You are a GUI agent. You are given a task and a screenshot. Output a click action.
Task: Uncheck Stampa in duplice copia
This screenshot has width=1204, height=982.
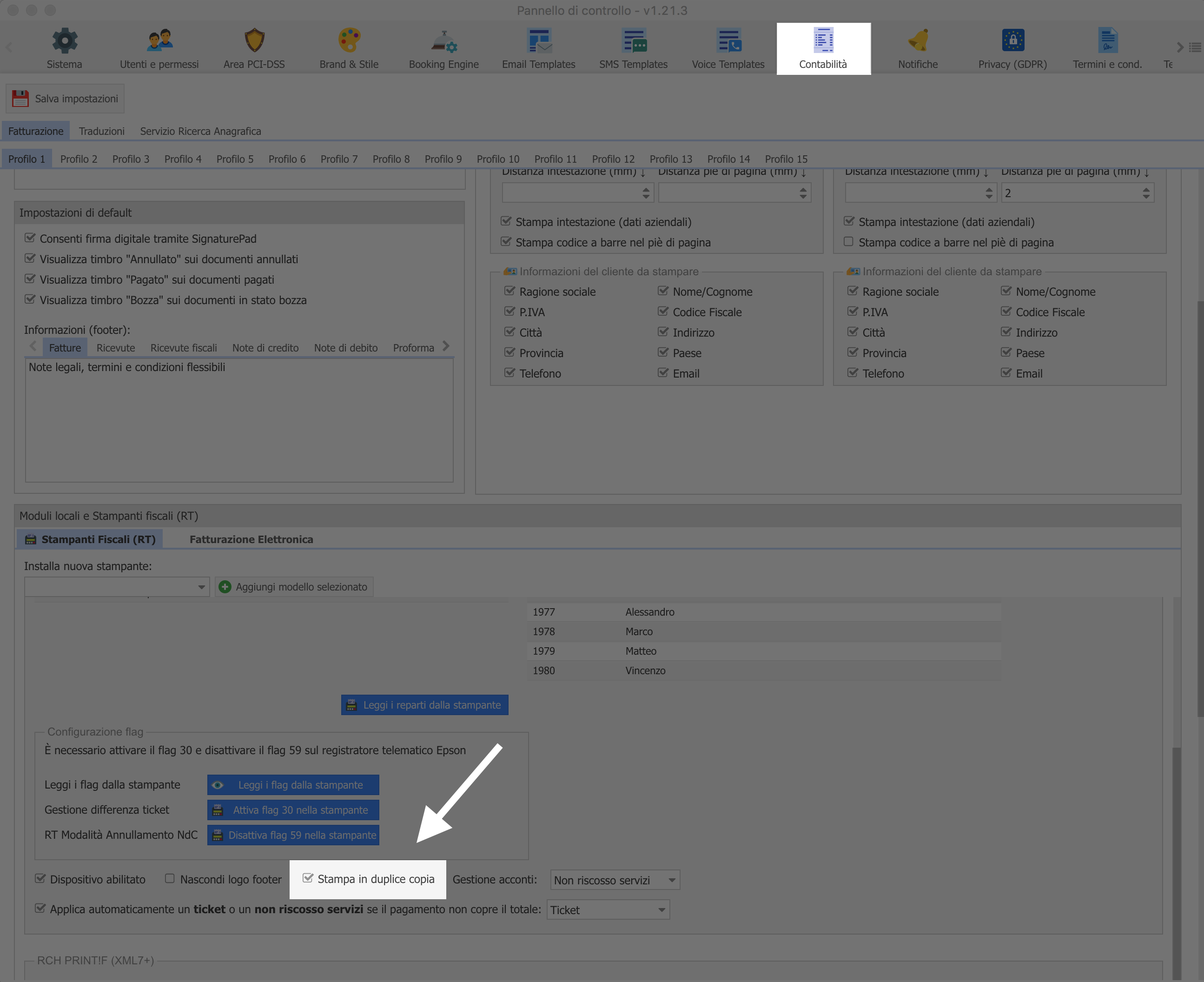(308, 878)
